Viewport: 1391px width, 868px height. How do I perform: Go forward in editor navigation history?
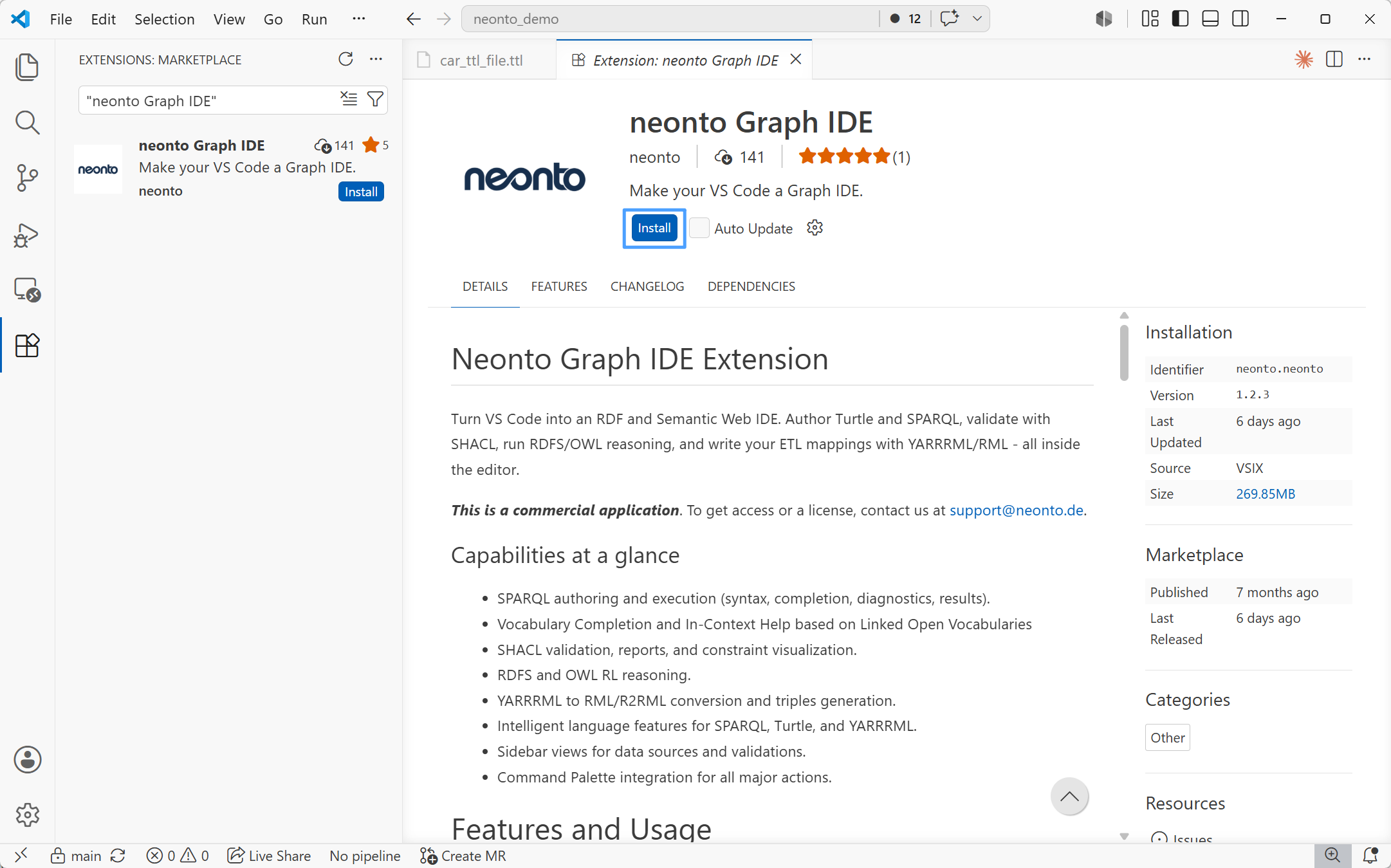click(x=443, y=19)
